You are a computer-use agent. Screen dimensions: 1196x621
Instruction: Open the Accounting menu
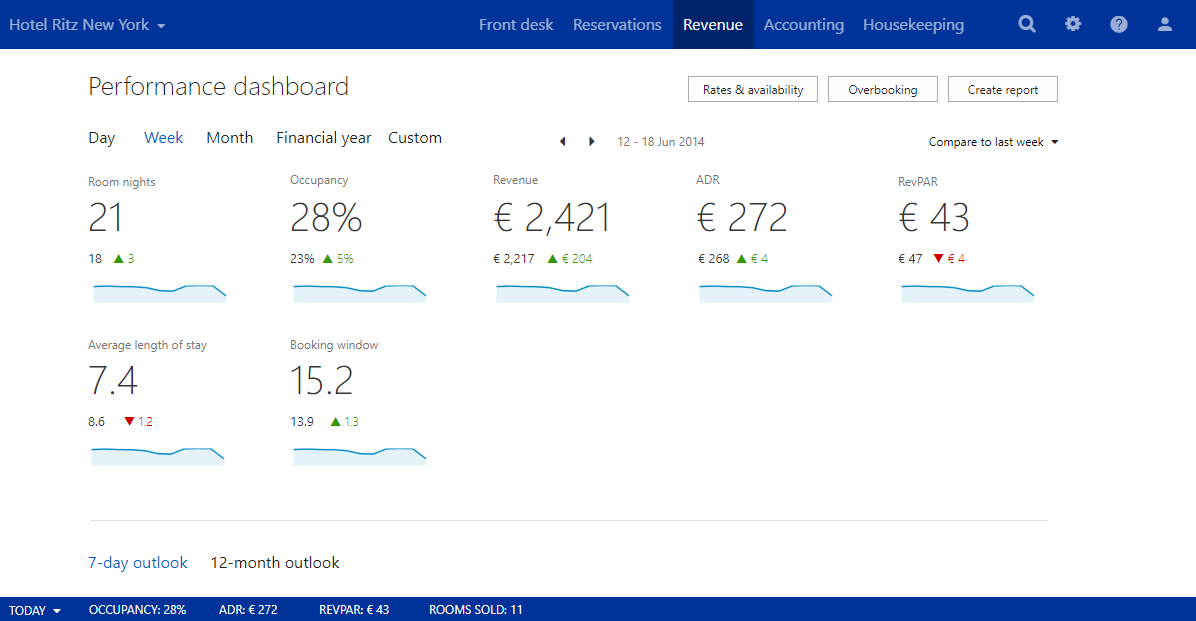pos(804,24)
